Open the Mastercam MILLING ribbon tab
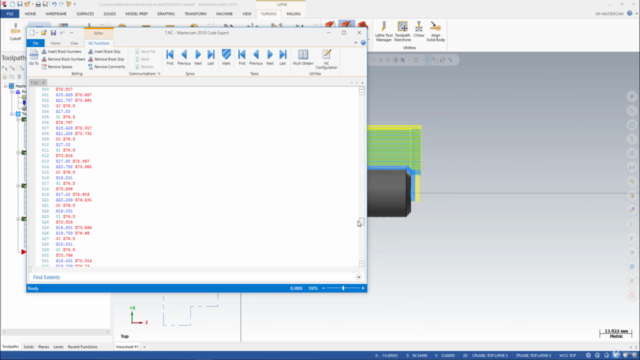 coord(293,14)
